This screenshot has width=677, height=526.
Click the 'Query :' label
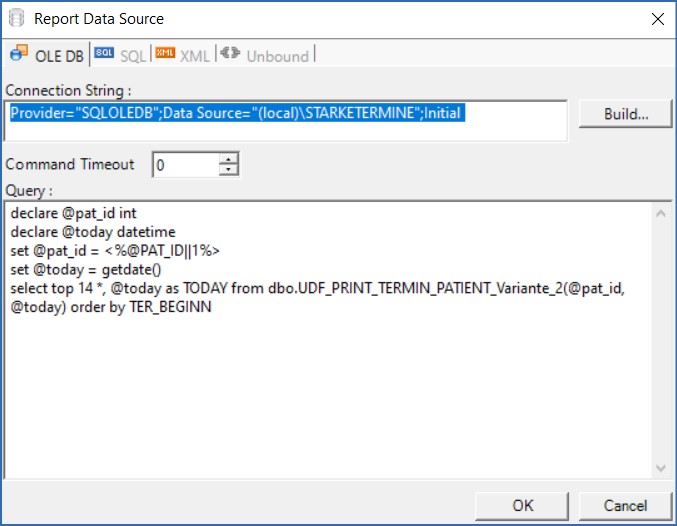29,190
